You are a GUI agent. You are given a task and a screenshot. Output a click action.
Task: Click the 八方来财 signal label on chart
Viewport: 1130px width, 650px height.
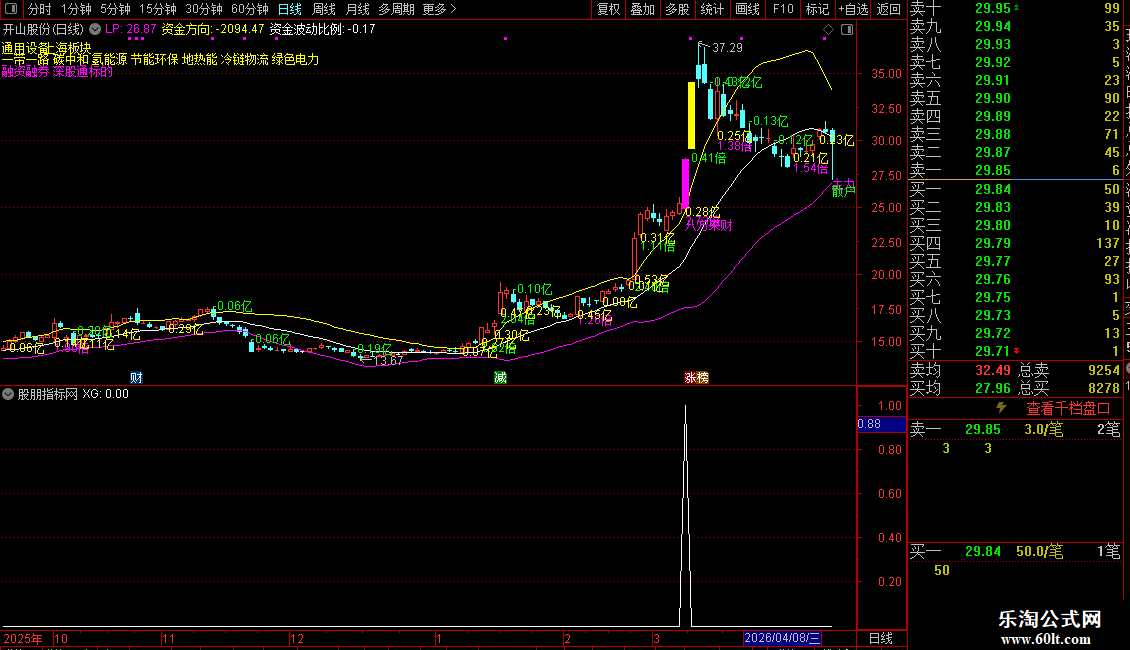coord(708,224)
